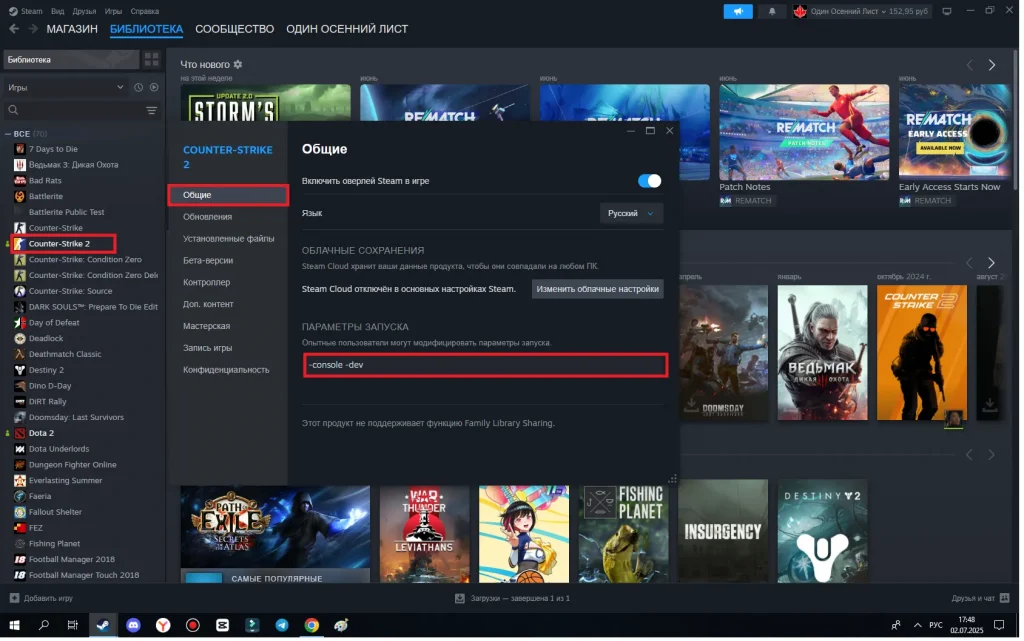
Task: Click the library search field
Action: [x=74, y=110]
